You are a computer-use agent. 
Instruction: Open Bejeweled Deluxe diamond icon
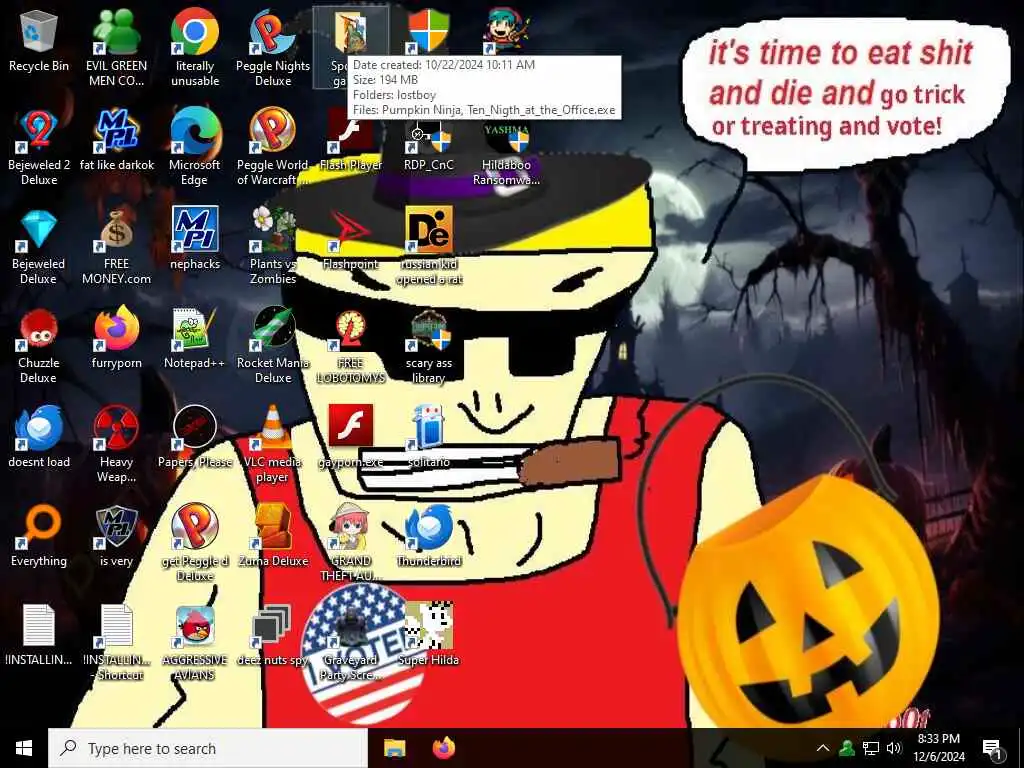tap(39, 246)
